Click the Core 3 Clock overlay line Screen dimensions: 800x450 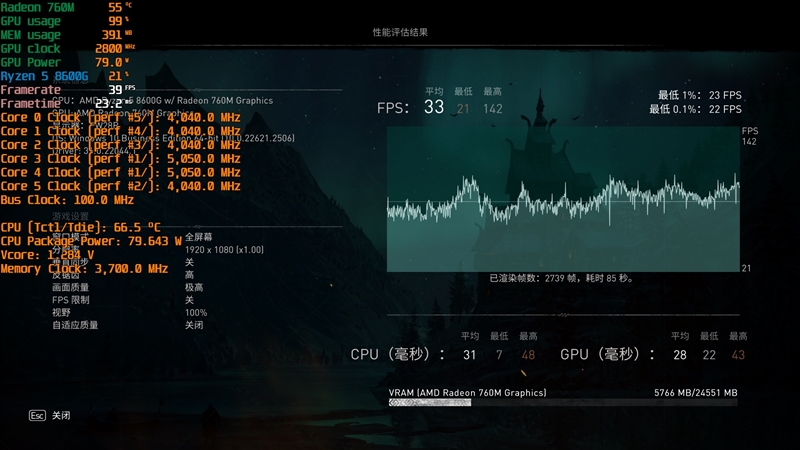[120, 159]
